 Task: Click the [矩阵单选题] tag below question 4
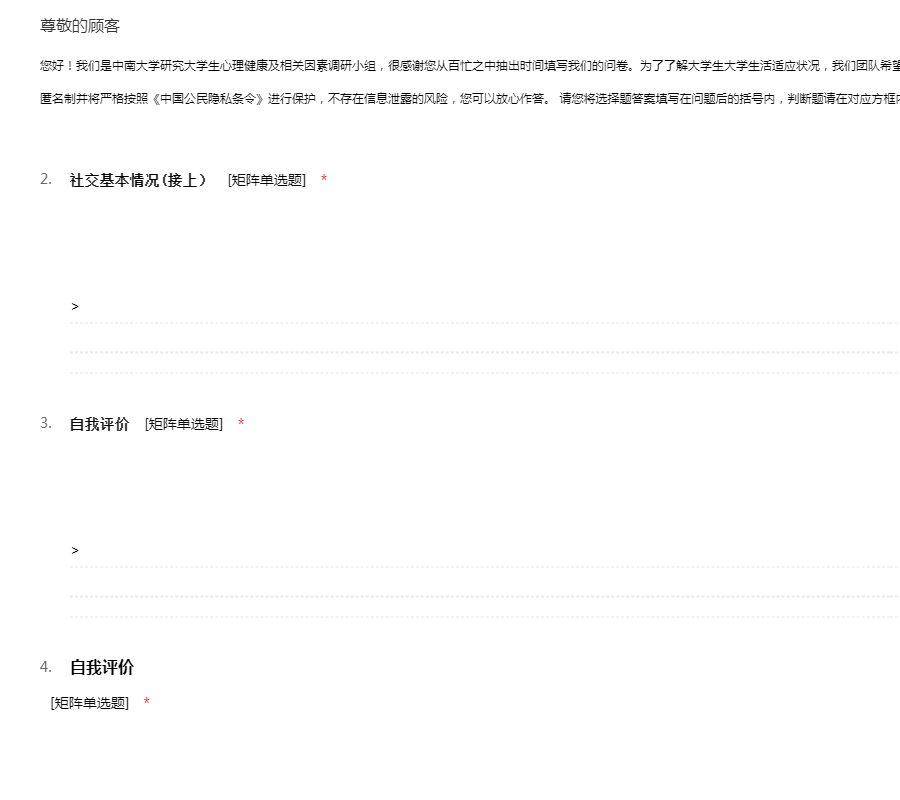90,703
